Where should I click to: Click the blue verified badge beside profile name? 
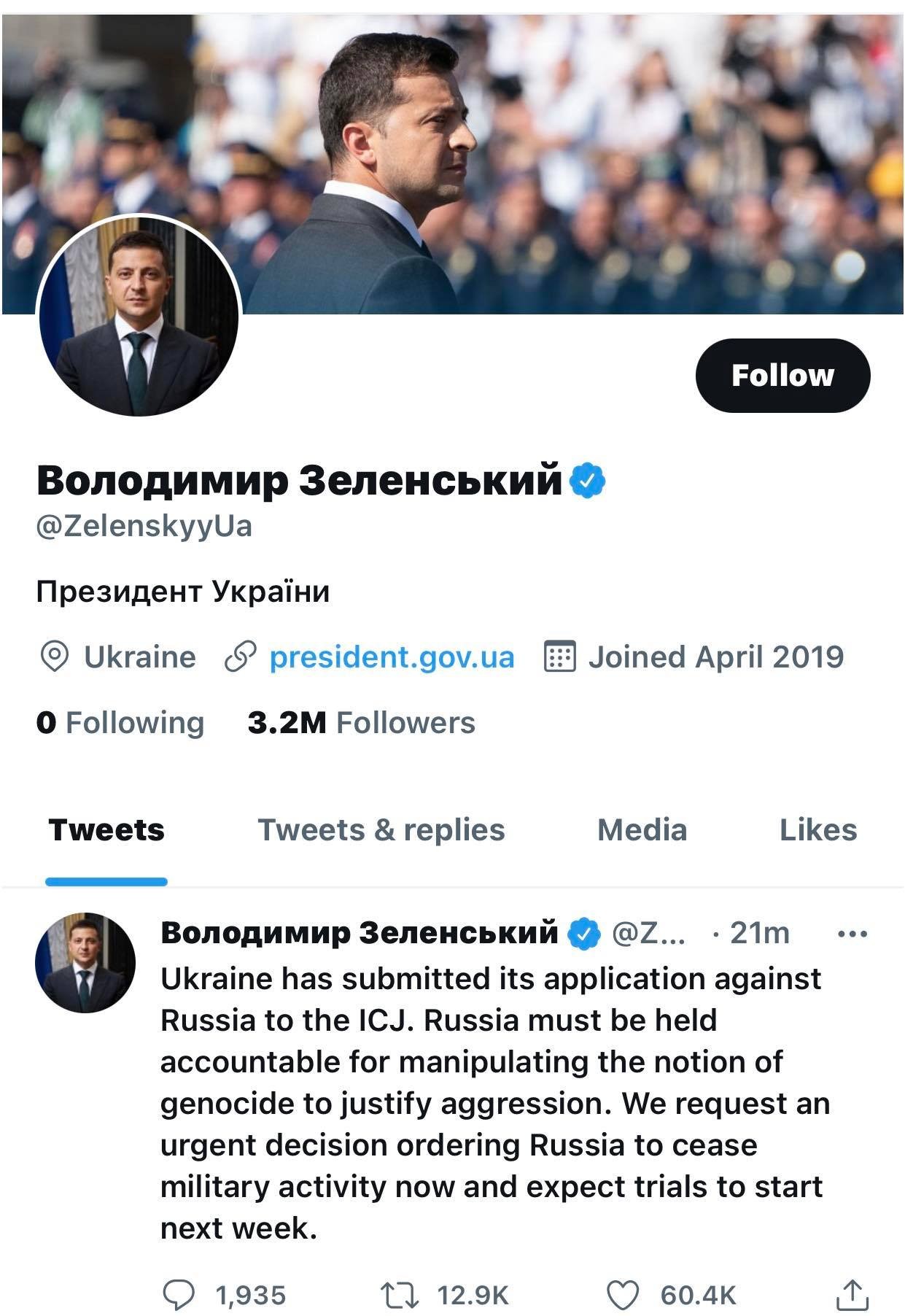pos(588,480)
